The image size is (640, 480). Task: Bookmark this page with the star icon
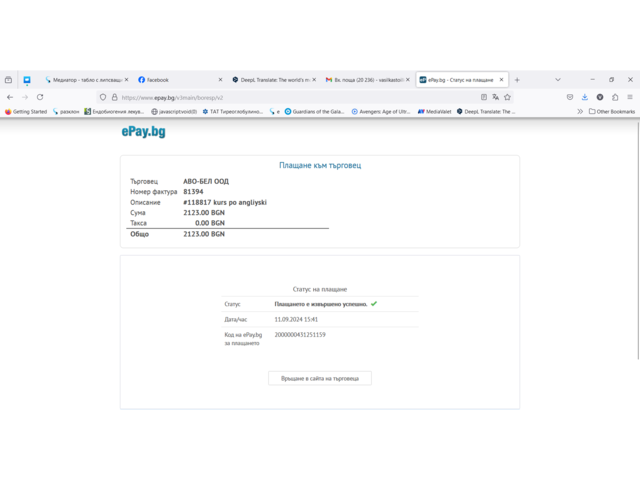click(508, 97)
